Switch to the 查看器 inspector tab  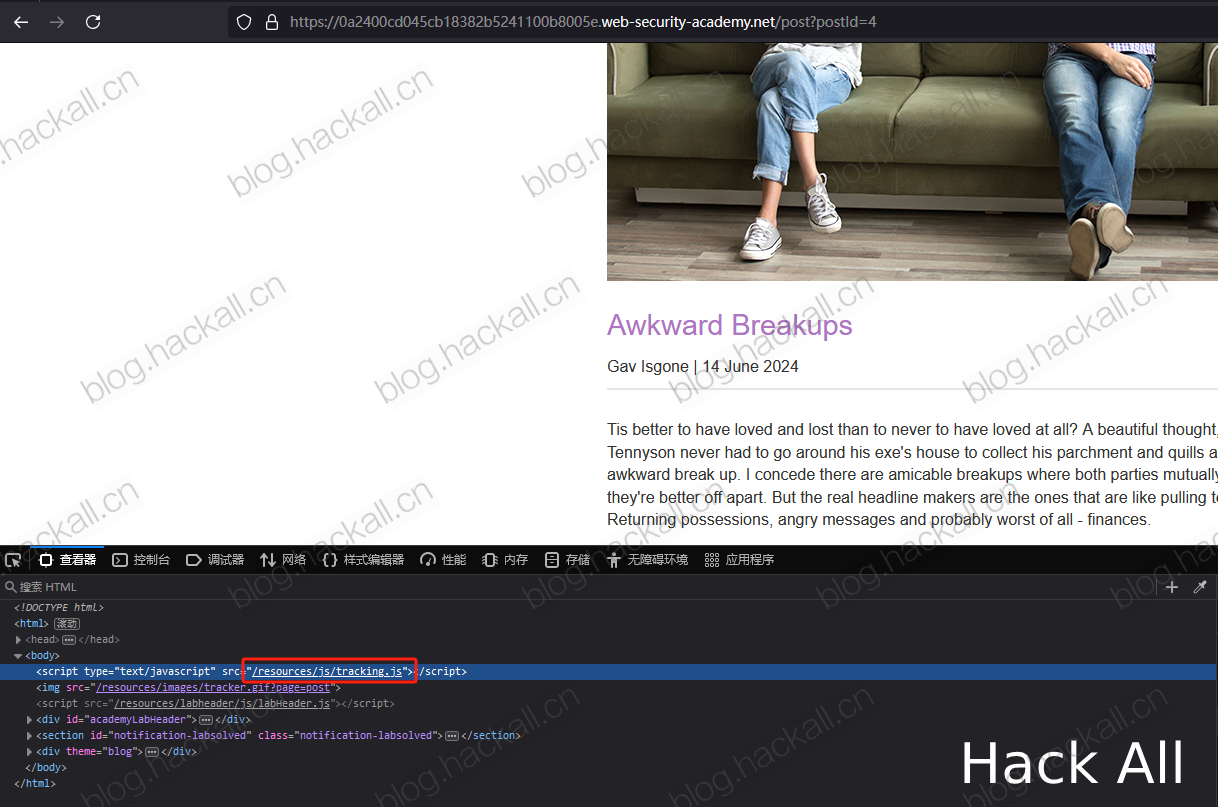coord(68,560)
